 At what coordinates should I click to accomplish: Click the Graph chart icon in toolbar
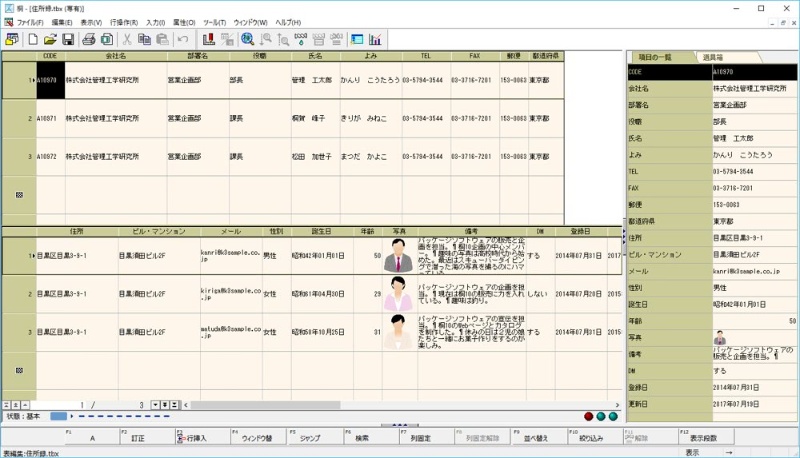coord(375,39)
